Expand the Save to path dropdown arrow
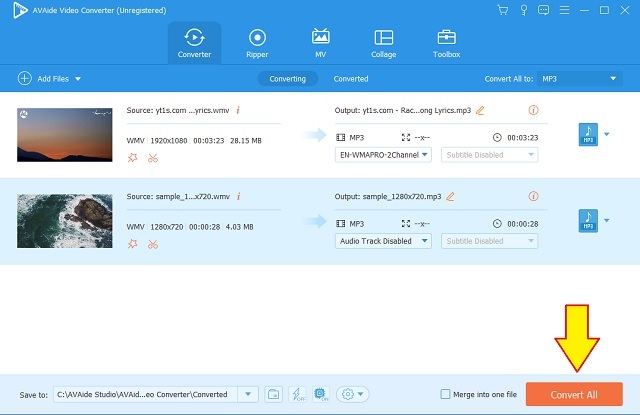640x415 pixels. (x=248, y=394)
